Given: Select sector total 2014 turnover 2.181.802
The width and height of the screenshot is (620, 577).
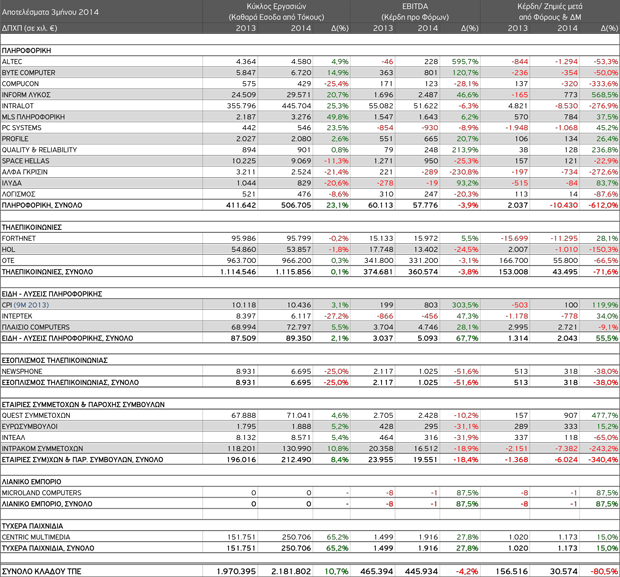Looking at the screenshot, I should coord(291,571).
